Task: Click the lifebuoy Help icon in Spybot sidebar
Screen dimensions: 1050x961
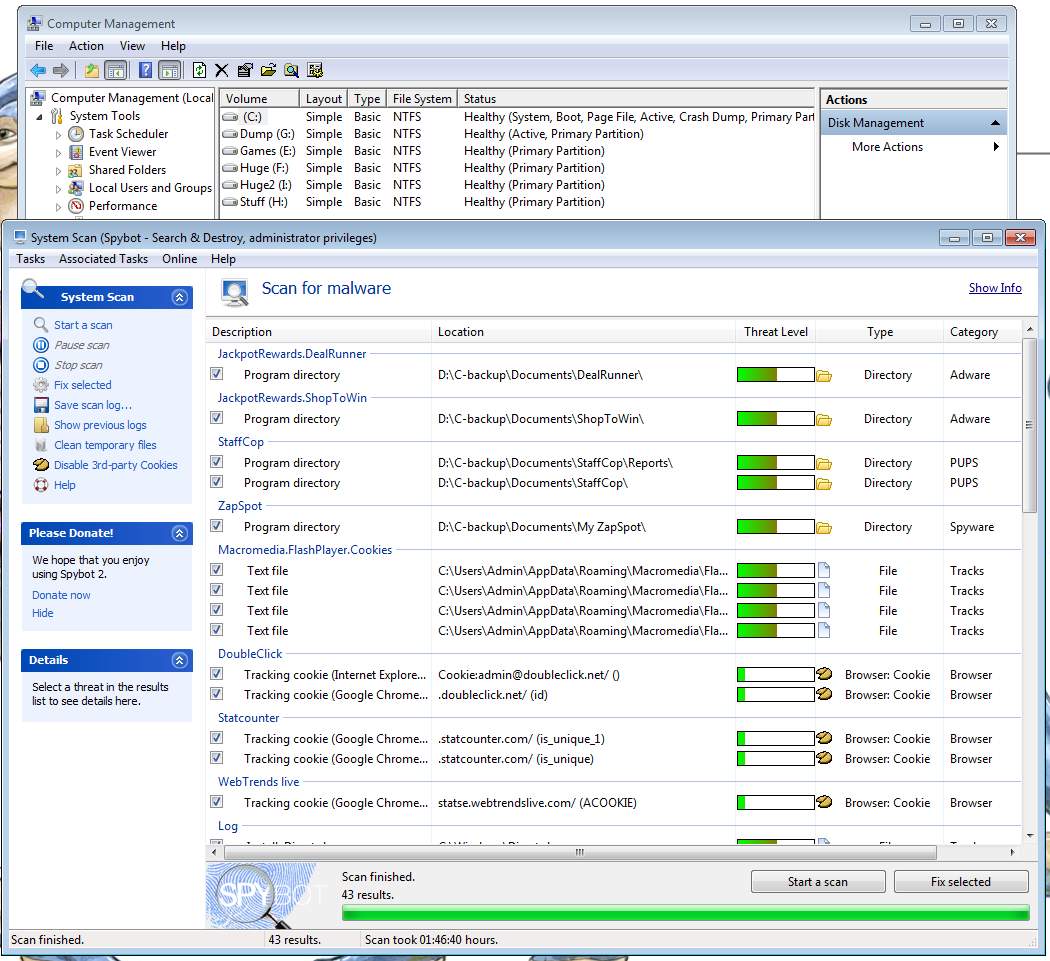Action: point(42,485)
